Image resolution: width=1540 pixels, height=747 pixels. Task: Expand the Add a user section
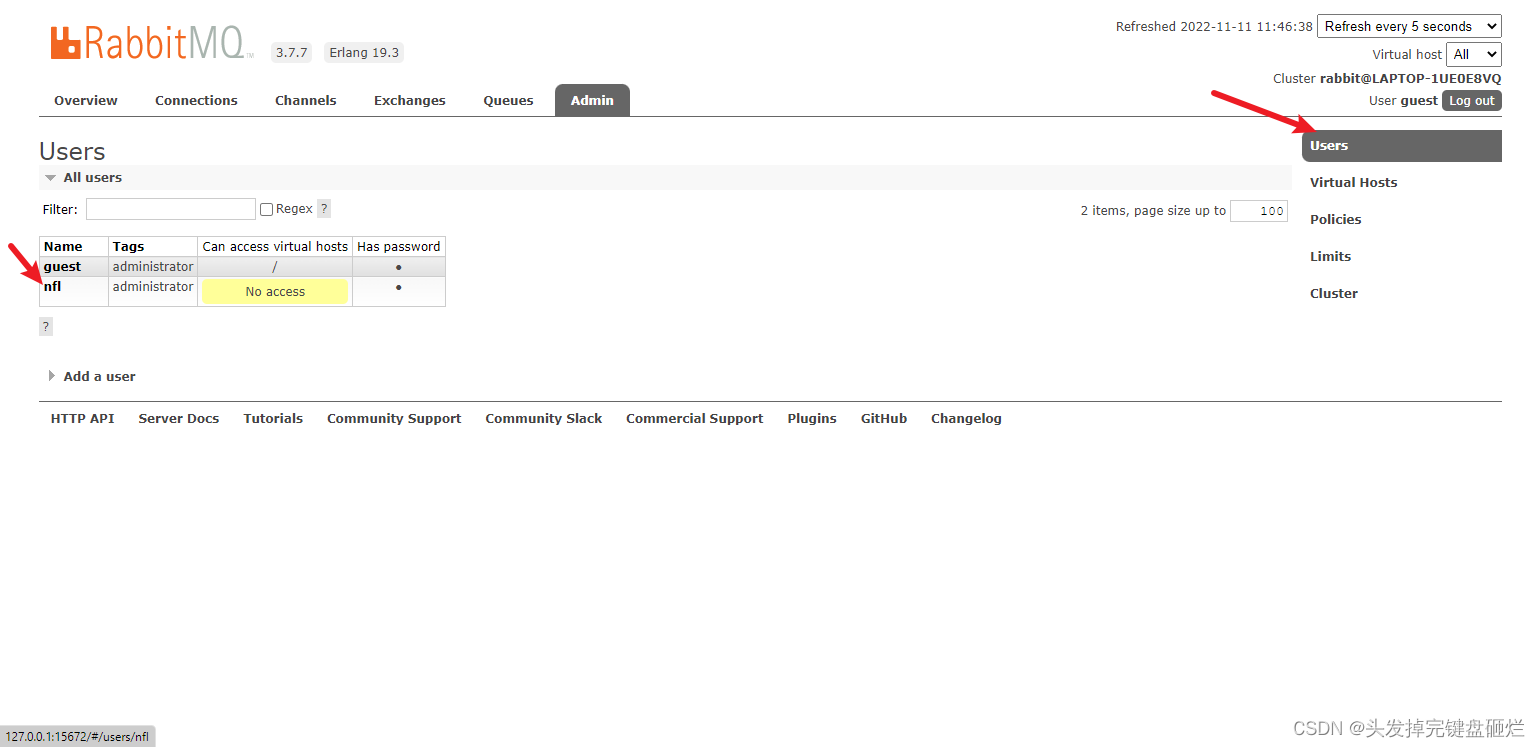92,377
